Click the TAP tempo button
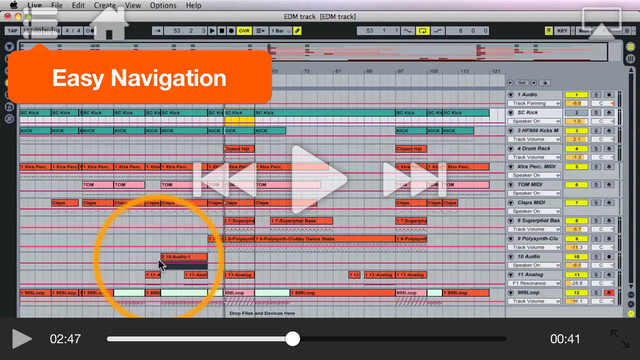Image resolution: width=640 pixels, height=360 pixels. pyautogui.click(x=12, y=31)
